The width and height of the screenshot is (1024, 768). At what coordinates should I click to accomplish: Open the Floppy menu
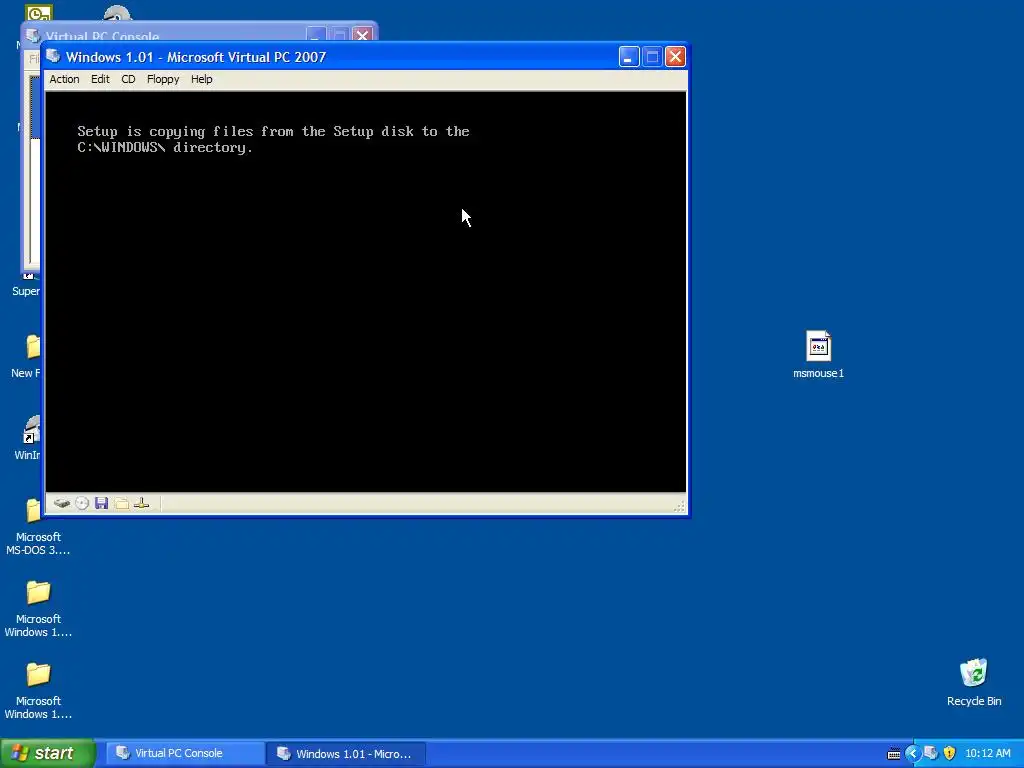click(x=163, y=79)
